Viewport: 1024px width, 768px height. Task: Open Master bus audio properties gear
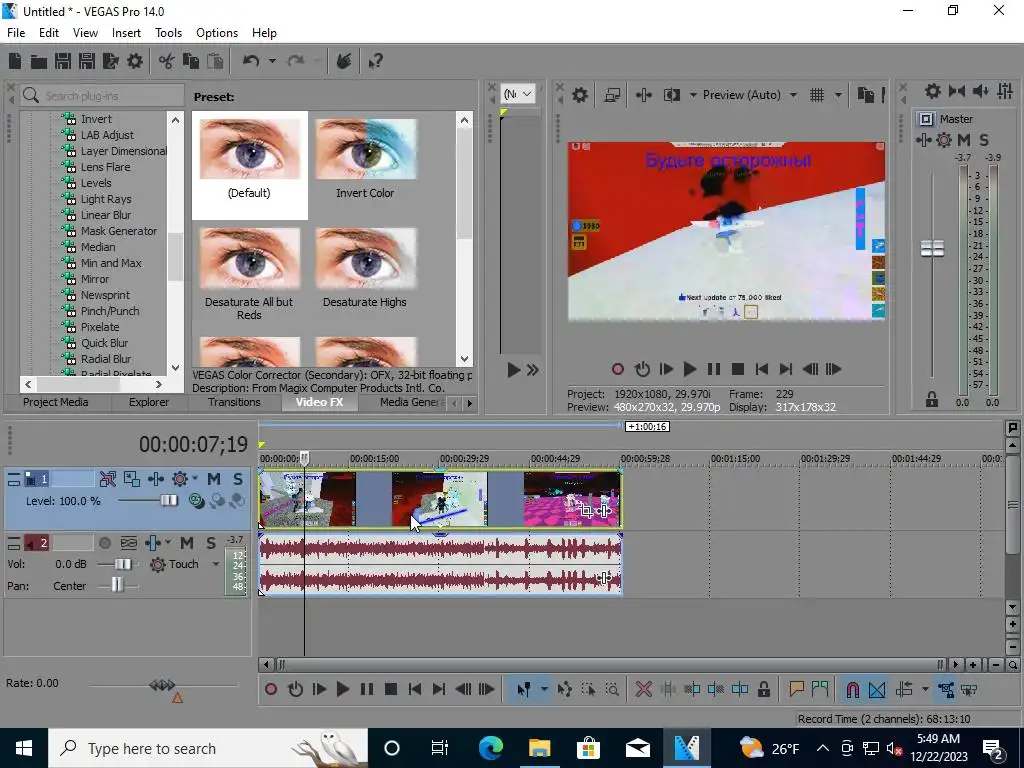point(944,139)
